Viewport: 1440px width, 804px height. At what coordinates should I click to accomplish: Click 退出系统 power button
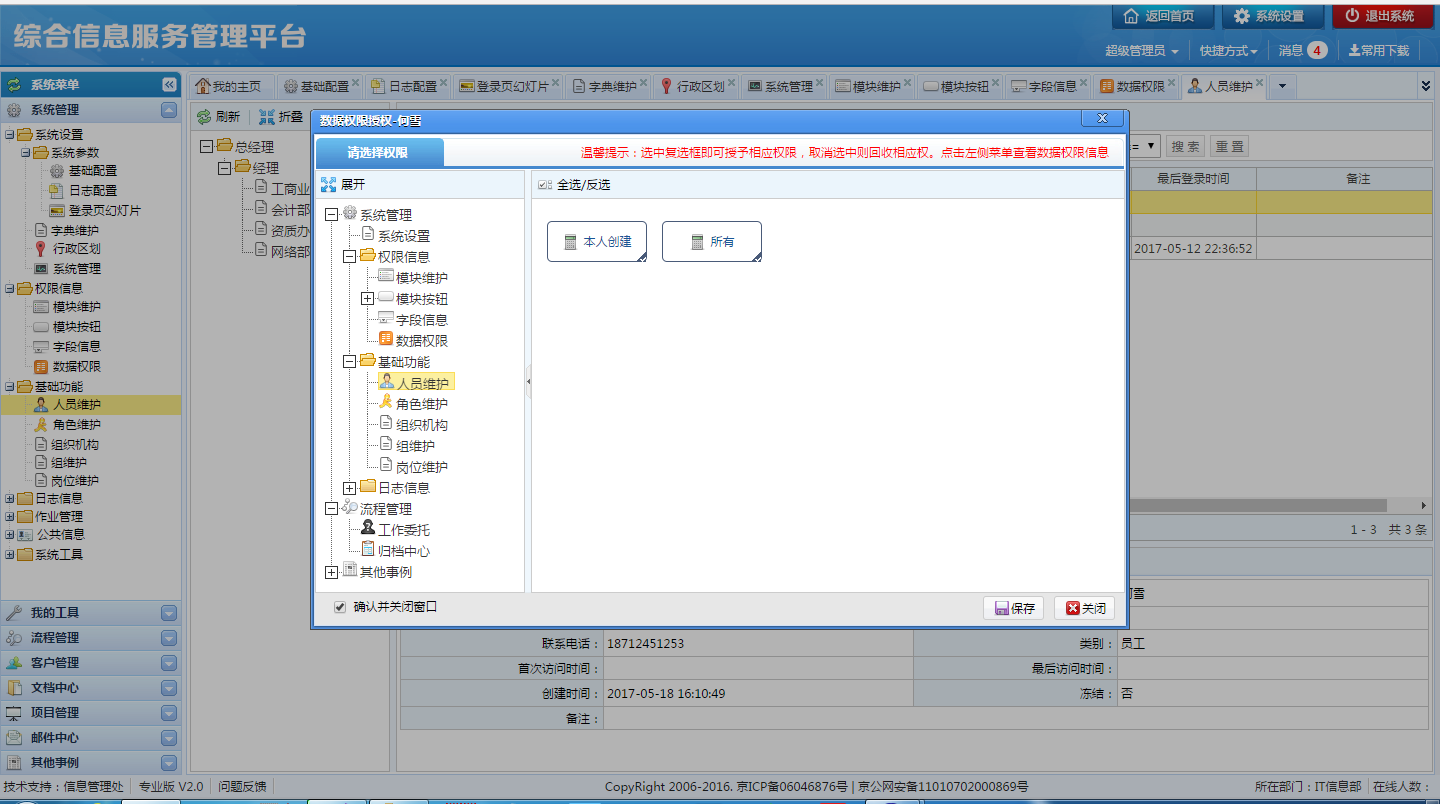(x=1382, y=16)
